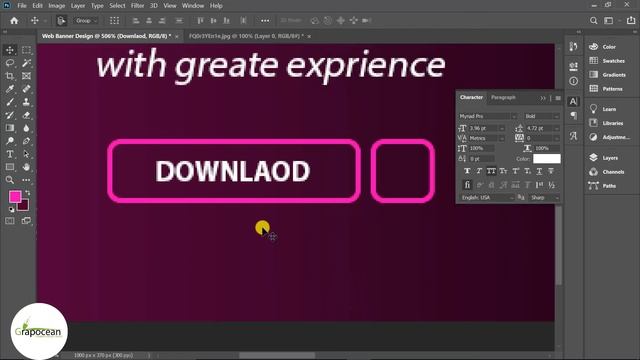This screenshot has width=640, height=360.
Task: Select the Clone Stamp tool
Action: (26, 102)
